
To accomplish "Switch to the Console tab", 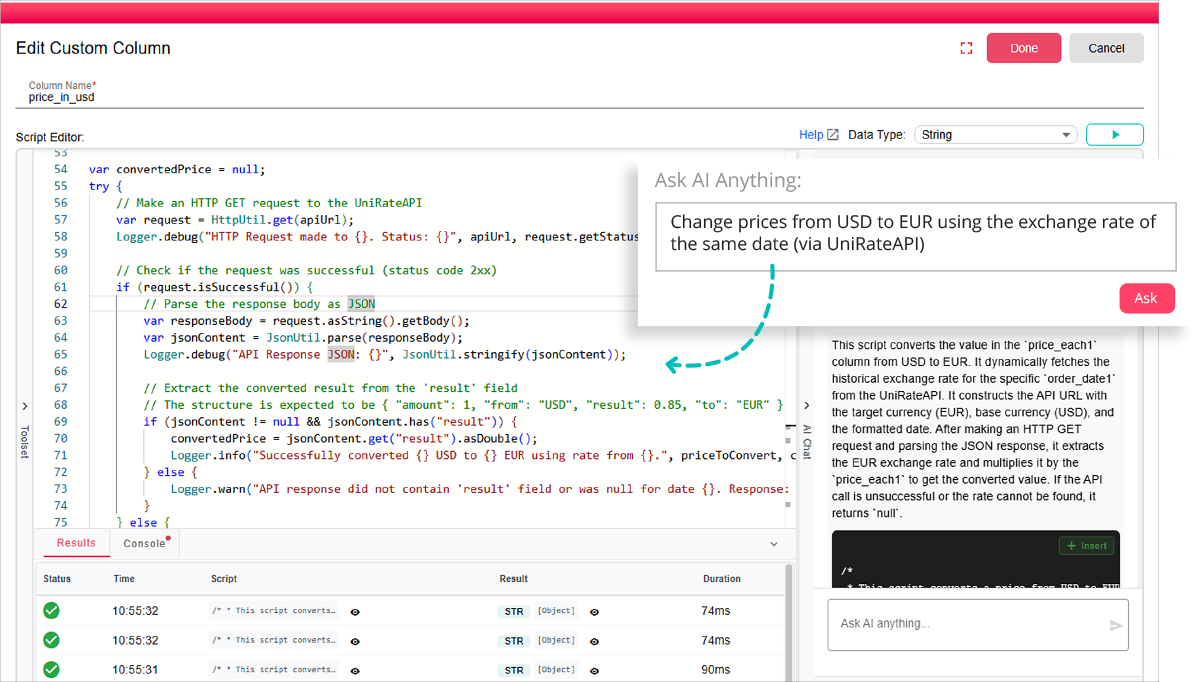I will (x=145, y=543).
